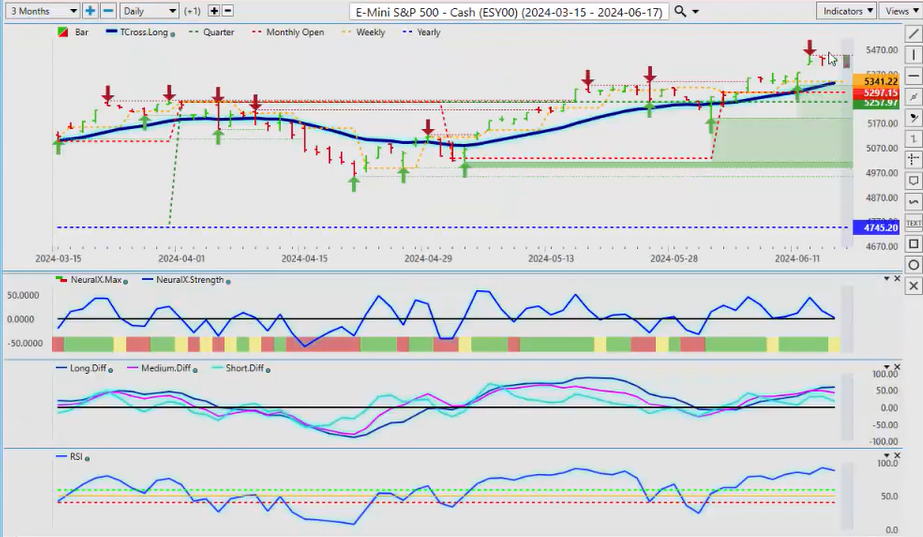Click the magnifier symbol search icon
Image resolution: width=923 pixels, height=537 pixels.
click(680, 11)
